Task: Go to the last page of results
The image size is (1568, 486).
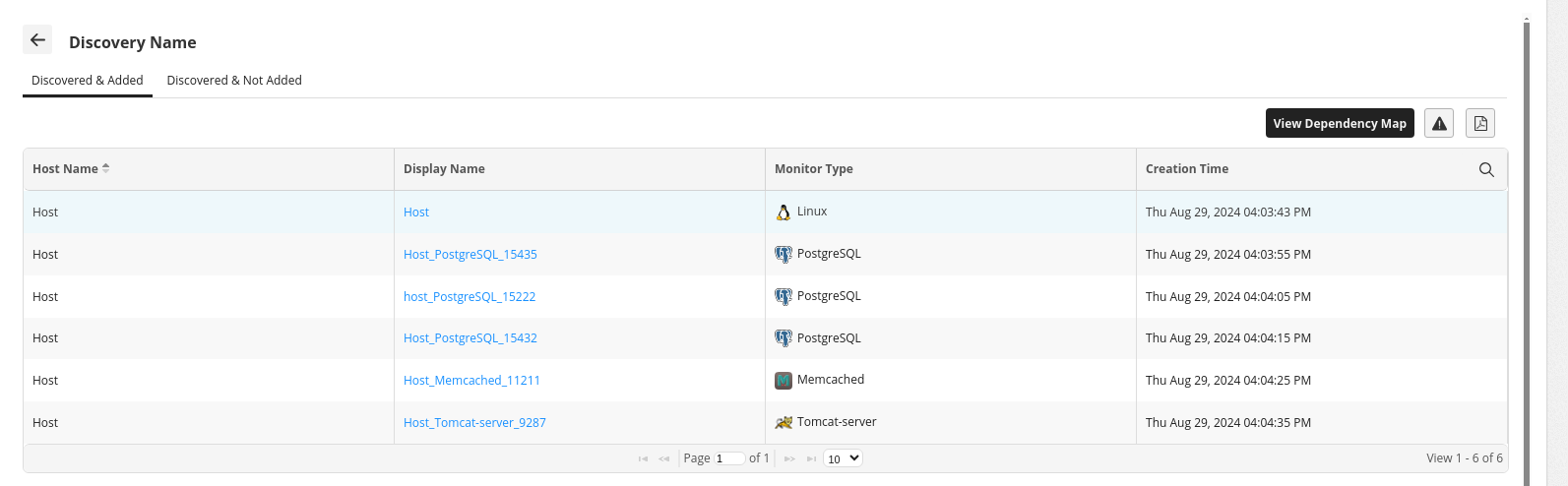Action: click(811, 458)
